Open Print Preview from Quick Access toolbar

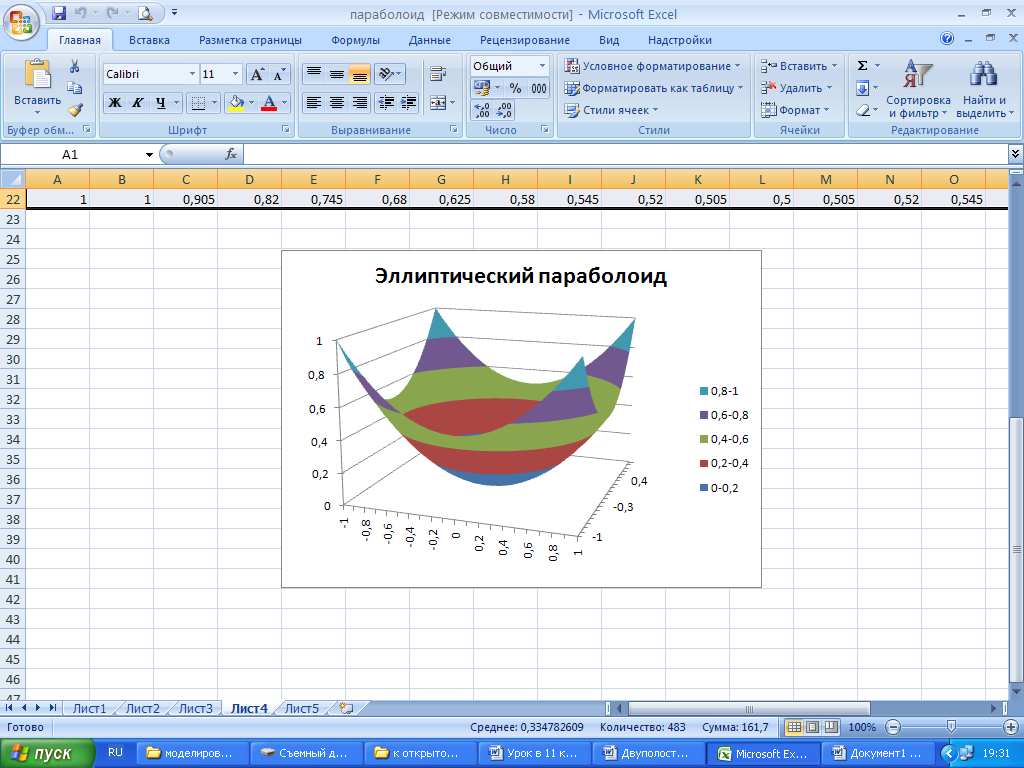click(145, 12)
